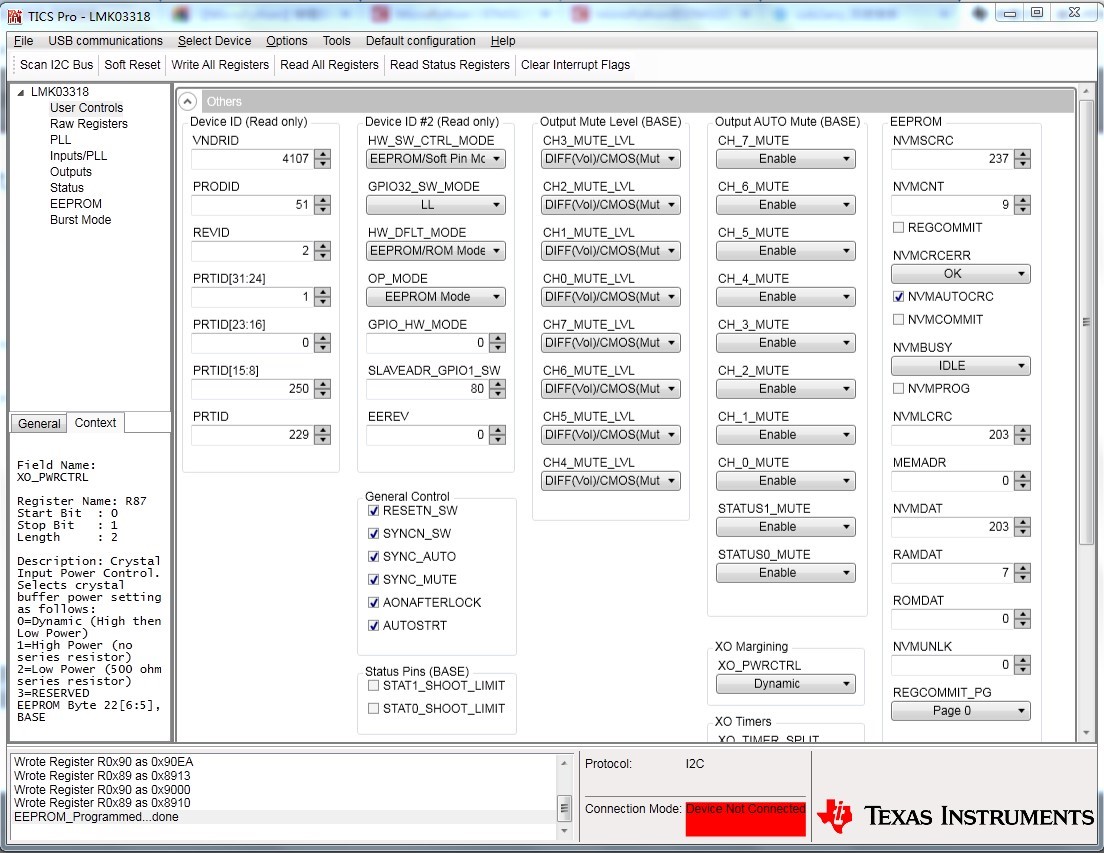
Task: Open REGCOMMIT_PG Page 0 dropdown
Action: coord(960,711)
